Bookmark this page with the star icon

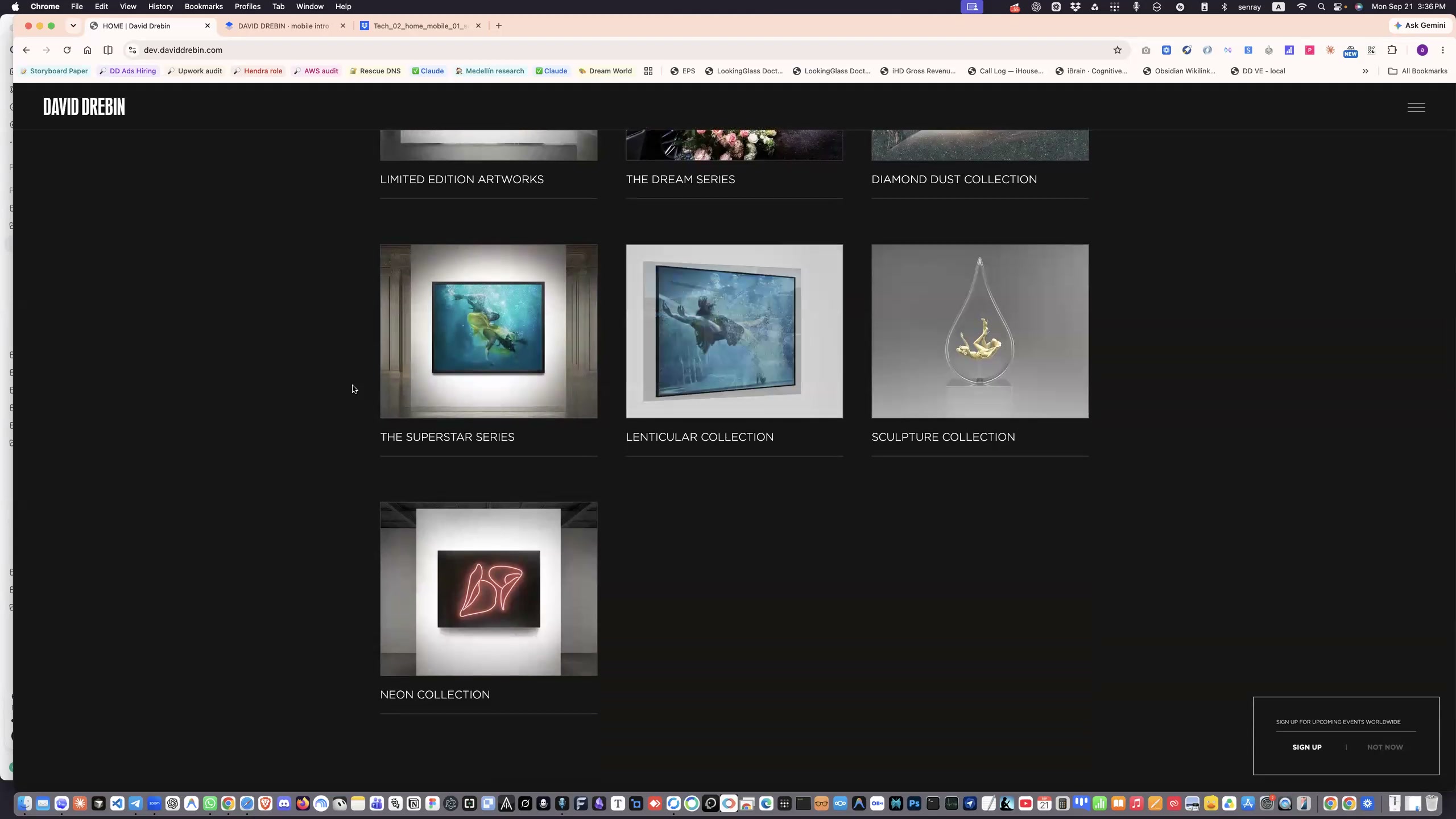coord(1118,50)
